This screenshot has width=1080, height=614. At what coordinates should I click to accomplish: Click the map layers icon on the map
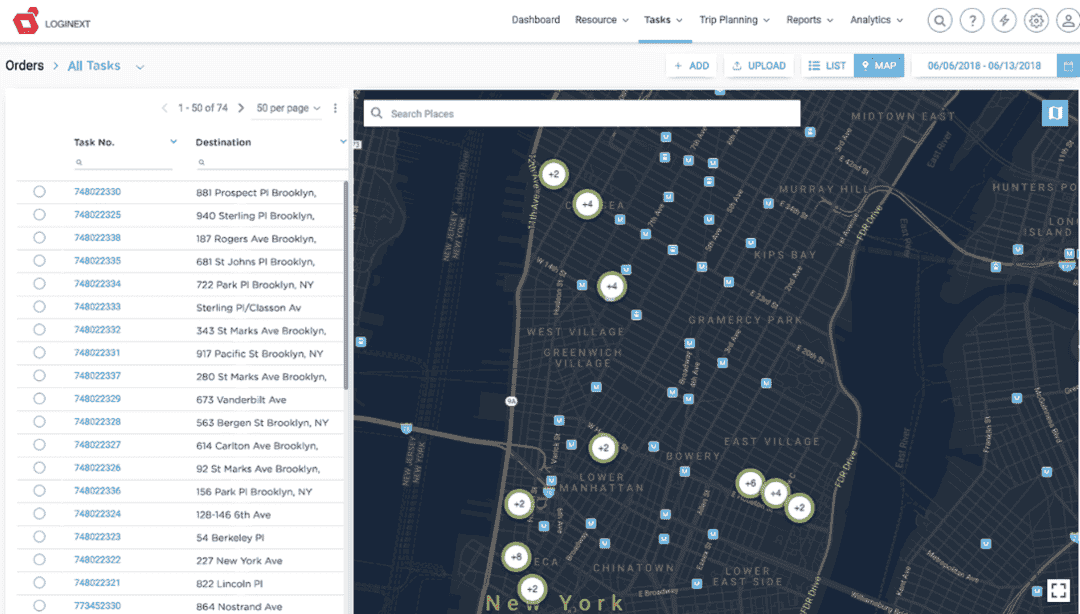(x=1054, y=112)
